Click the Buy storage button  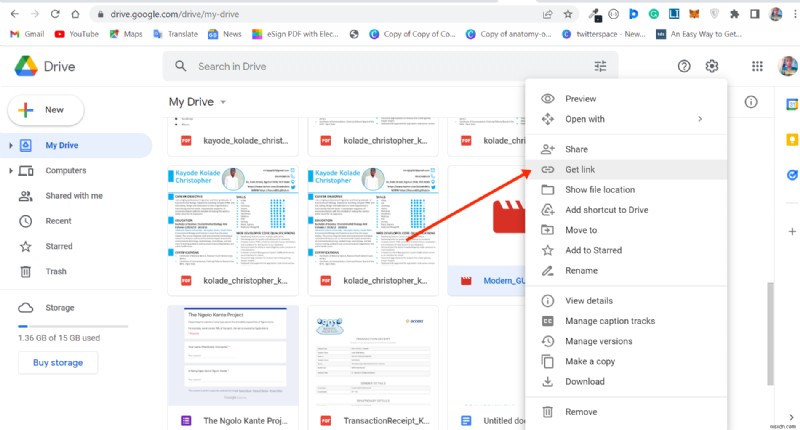(58, 363)
